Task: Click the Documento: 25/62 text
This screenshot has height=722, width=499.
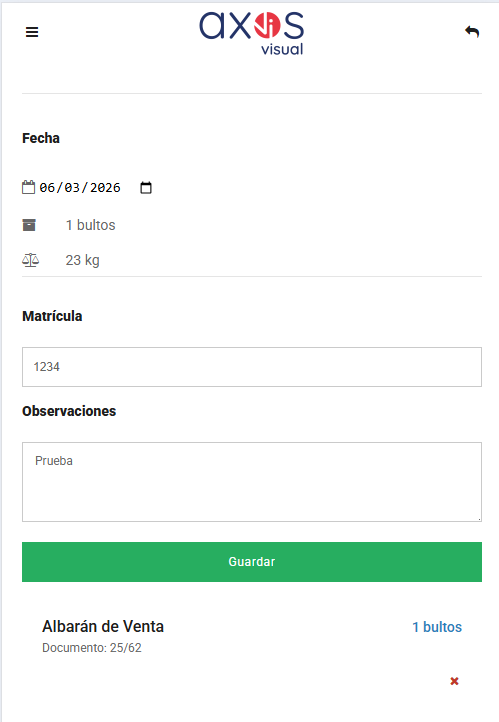Action: point(92,648)
